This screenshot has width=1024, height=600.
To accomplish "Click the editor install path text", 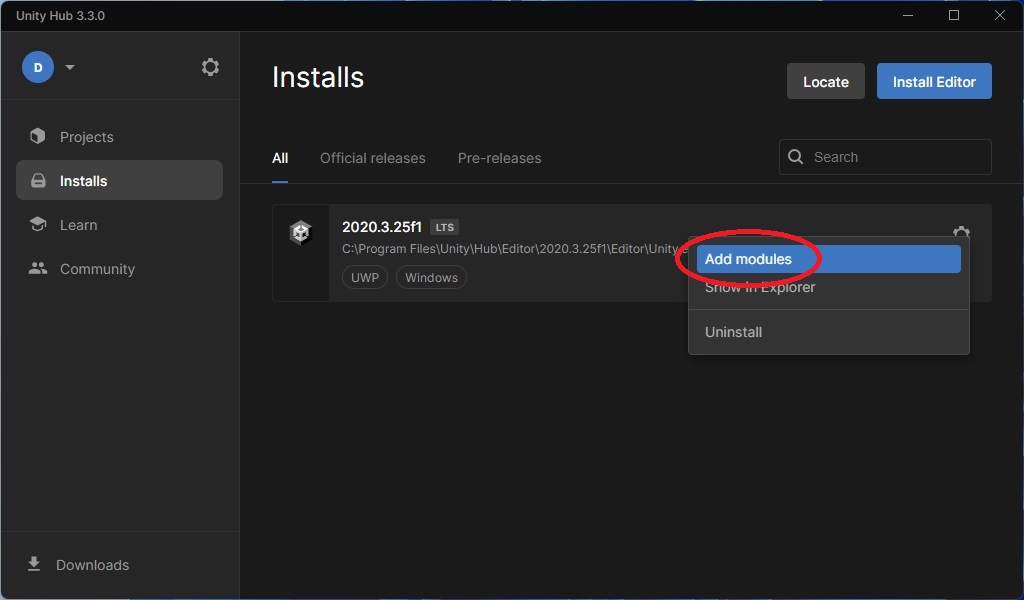I will click(515, 249).
